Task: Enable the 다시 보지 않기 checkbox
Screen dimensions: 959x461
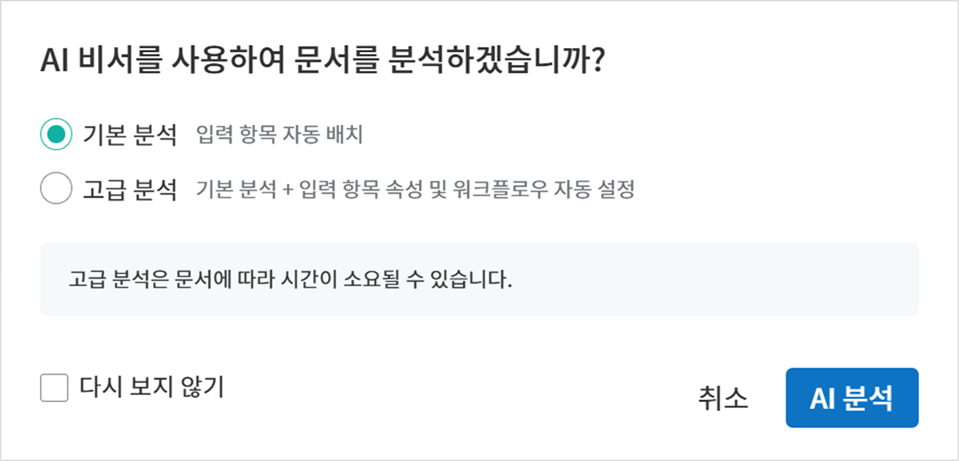Action: coord(54,387)
